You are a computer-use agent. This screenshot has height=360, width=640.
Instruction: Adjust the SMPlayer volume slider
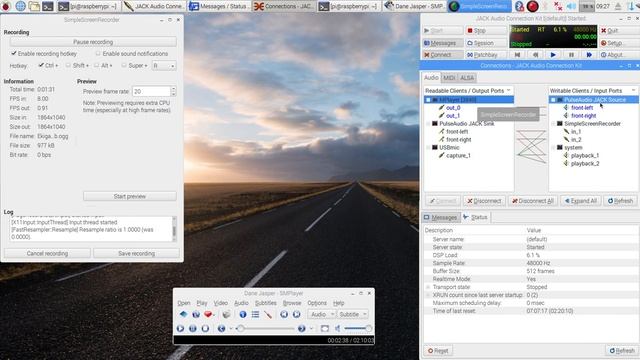coord(358,328)
